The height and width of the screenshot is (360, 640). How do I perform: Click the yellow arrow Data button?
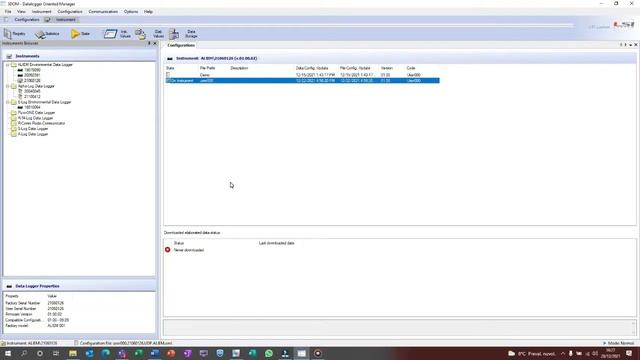point(80,34)
